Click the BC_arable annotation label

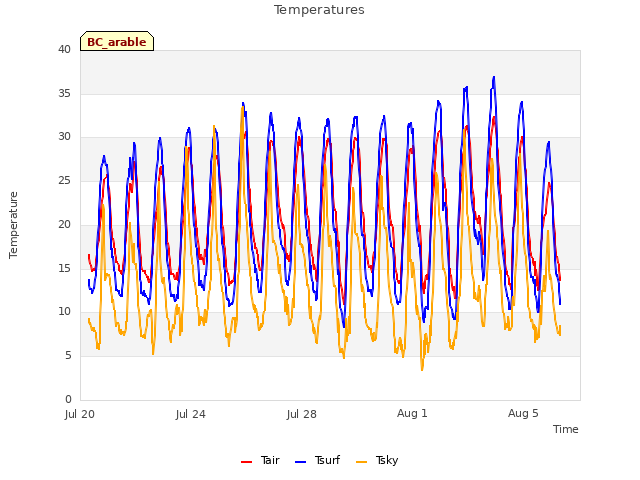(x=117, y=42)
